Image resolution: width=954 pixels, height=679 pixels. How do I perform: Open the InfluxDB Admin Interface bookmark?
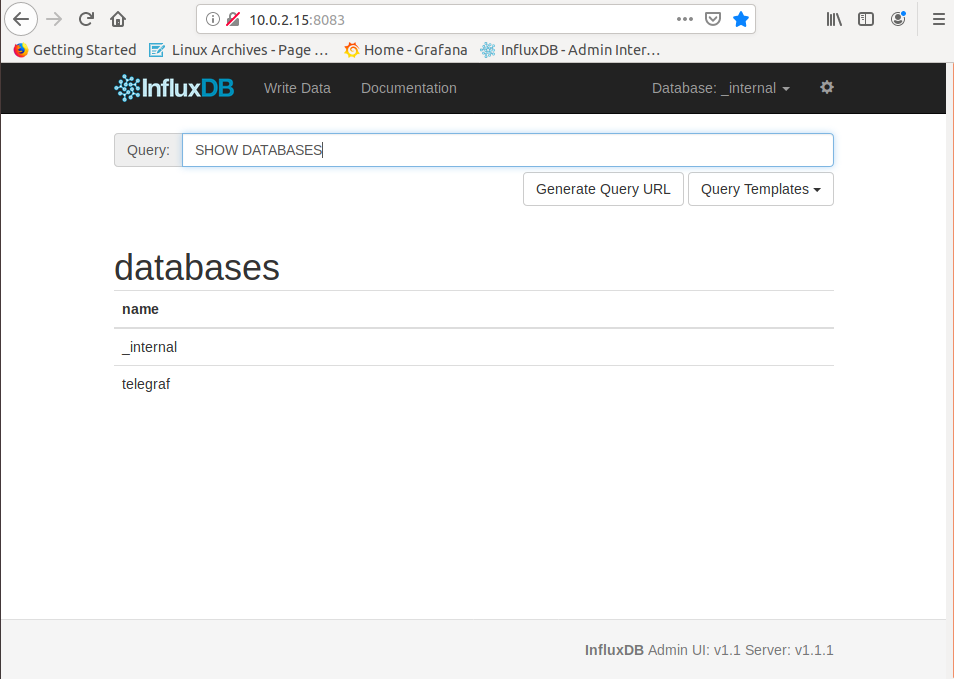(570, 50)
